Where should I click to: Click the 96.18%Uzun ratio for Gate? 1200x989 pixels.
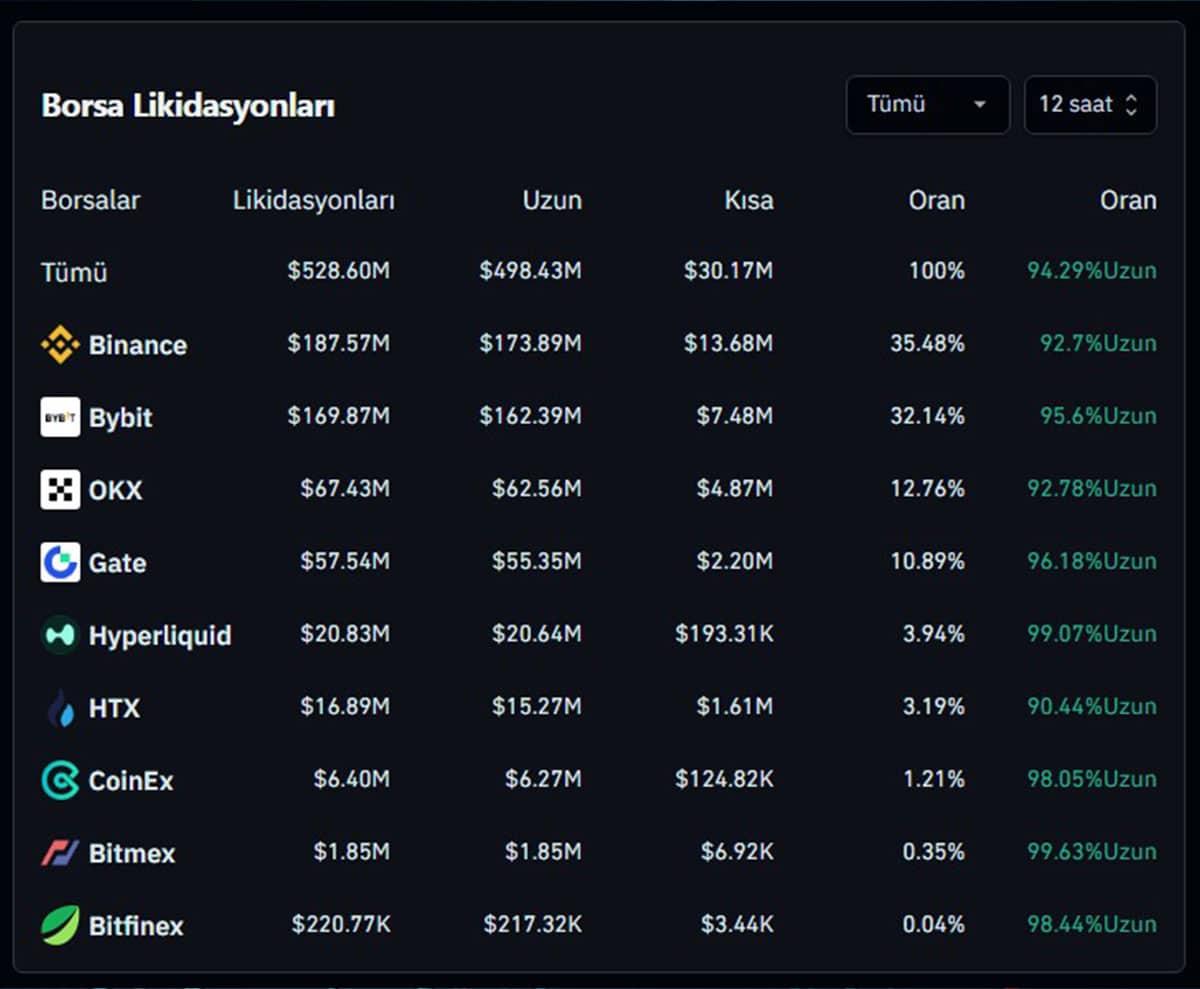1092,561
